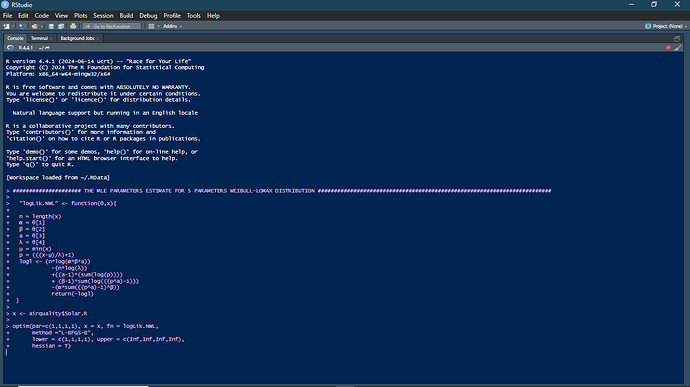This screenshot has height=387, width=690.
Task: Click the Open File folder icon
Action: click(34, 26)
